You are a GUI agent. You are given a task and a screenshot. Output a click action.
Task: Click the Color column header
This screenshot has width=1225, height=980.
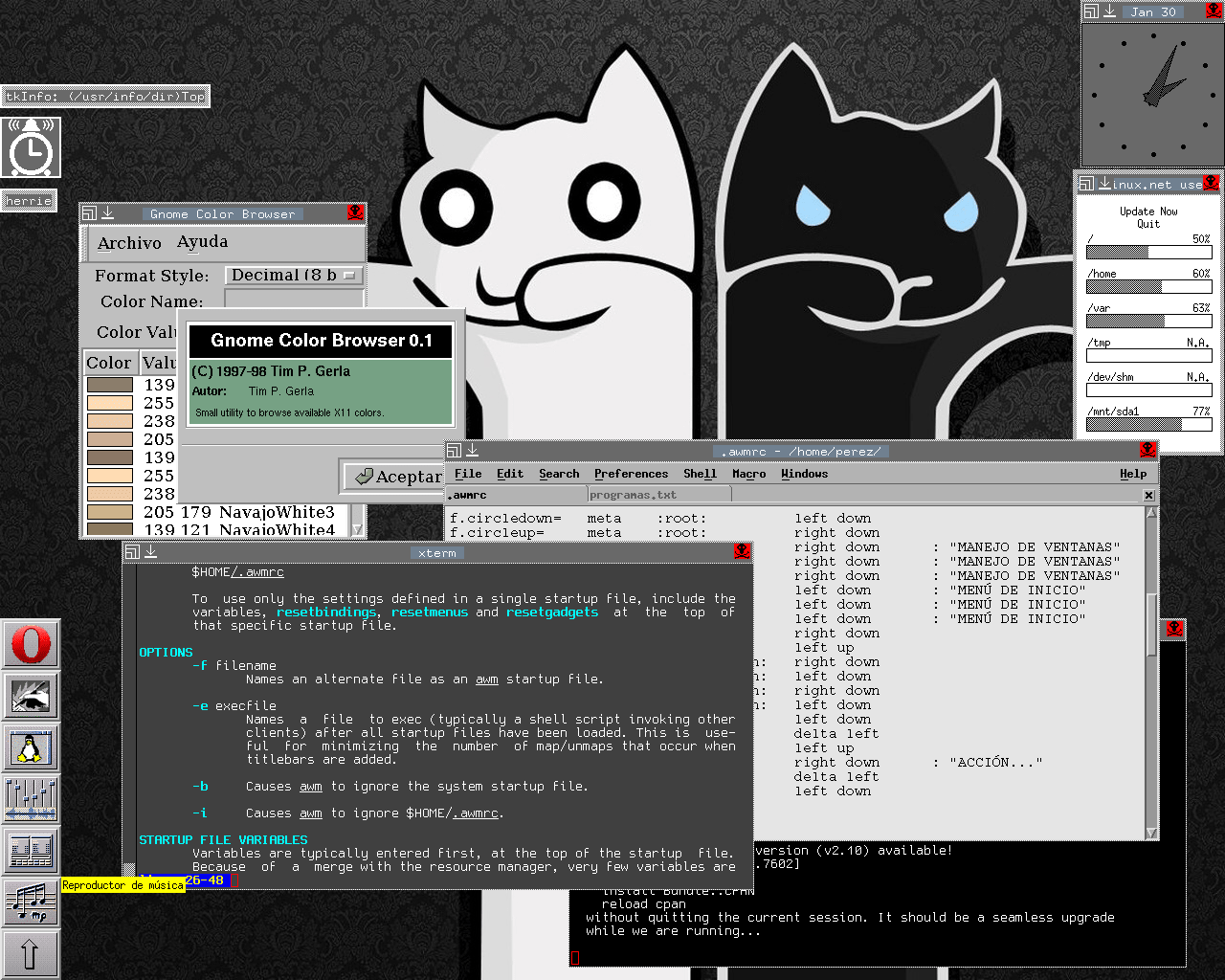[109, 363]
